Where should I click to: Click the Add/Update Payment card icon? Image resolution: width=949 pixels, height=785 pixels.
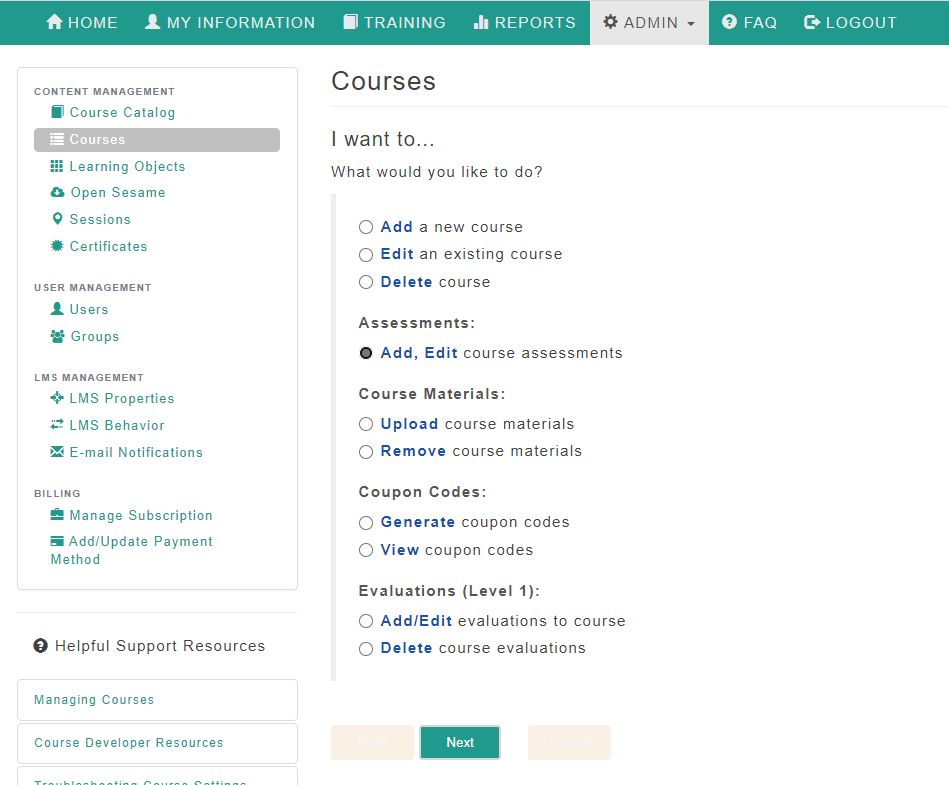pos(57,540)
